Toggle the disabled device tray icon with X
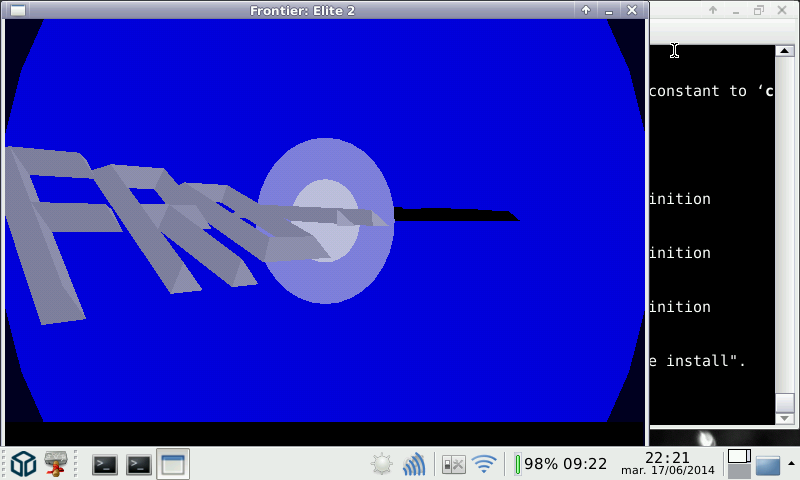The image size is (800, 480). (453, 464)
